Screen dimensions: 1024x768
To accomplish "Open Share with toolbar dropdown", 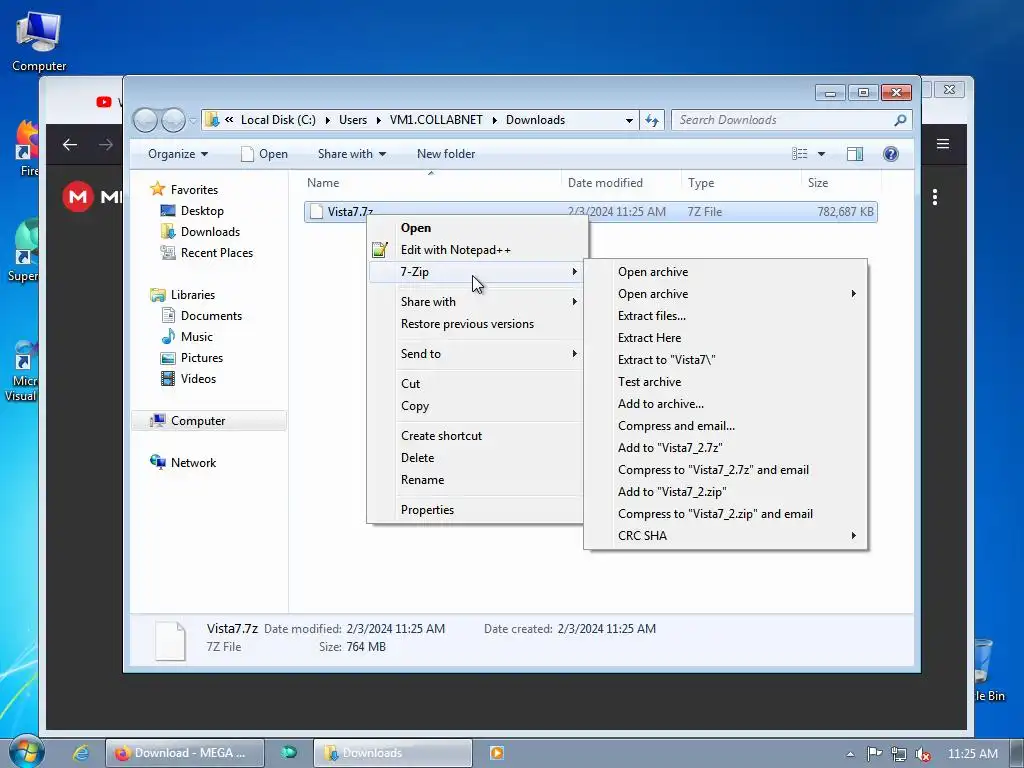I will point(351,154).
